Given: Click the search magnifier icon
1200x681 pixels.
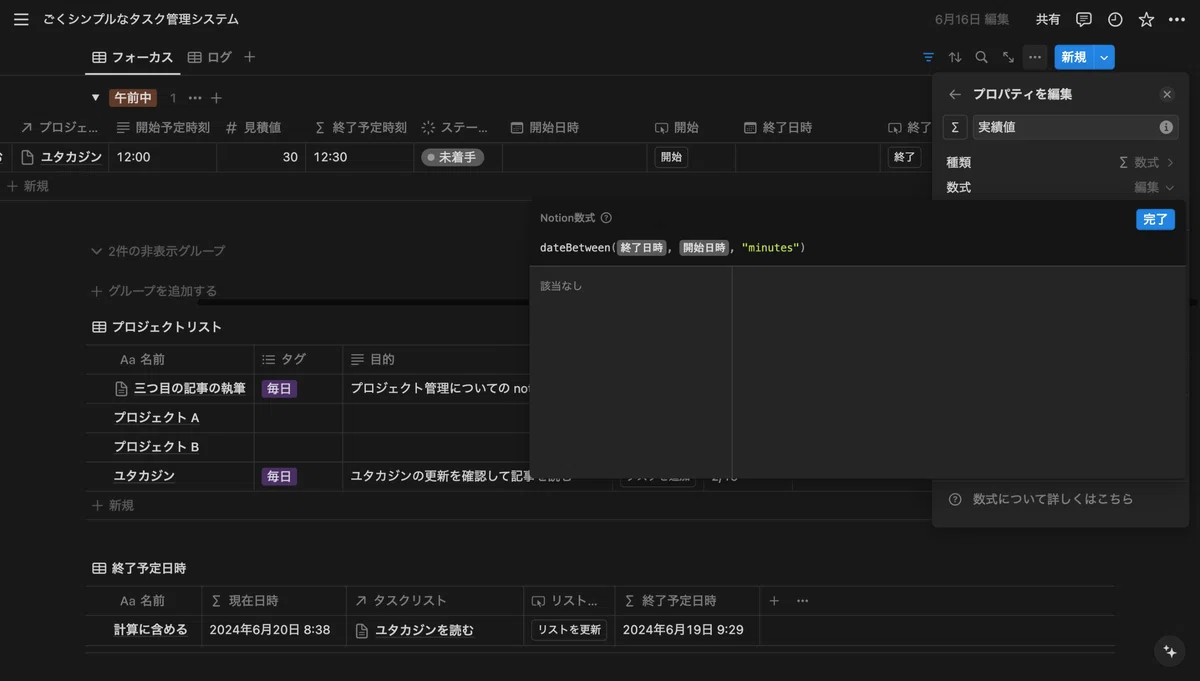Looking at the screenshot, I should 981,57.
